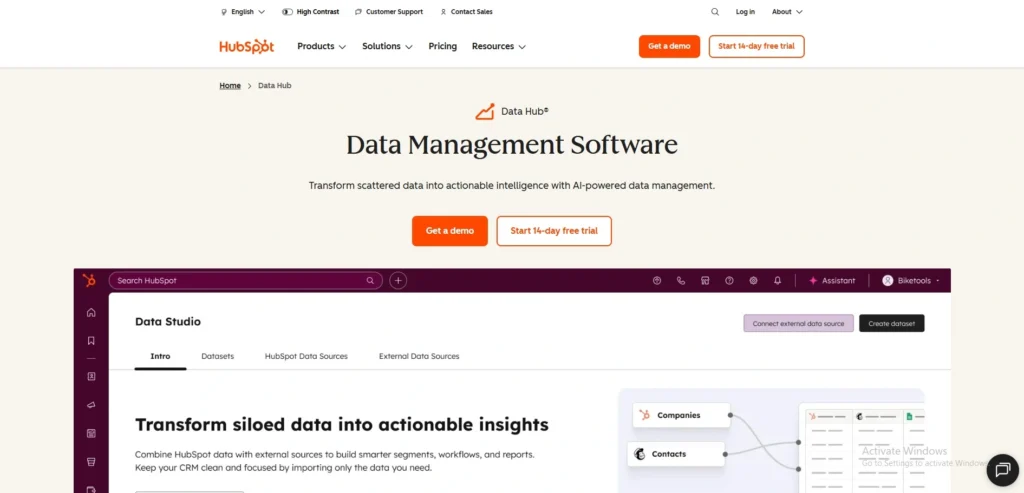Viewport: 1024px width, 493px height.
Task: Open the marketplace storefront icon
Action: click(705, 281)
